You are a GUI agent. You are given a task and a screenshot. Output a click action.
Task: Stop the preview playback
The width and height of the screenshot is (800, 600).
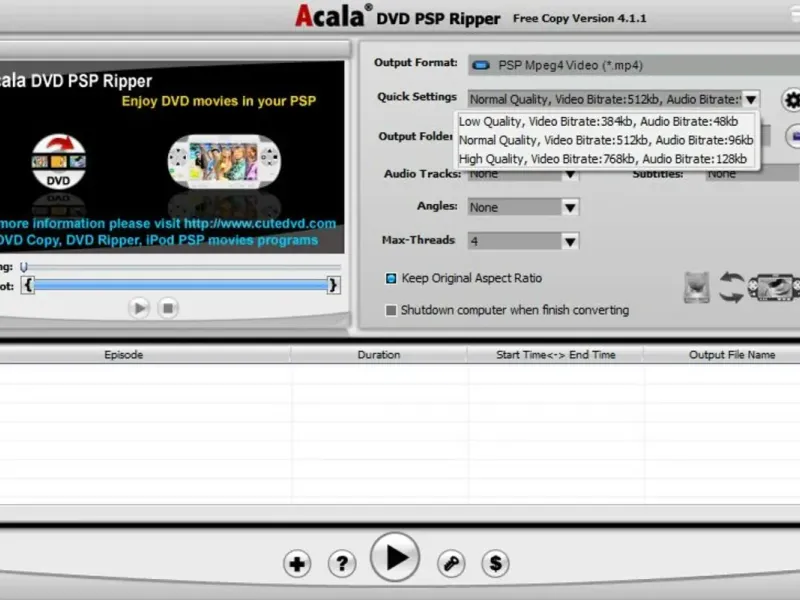tap(168, 308)
